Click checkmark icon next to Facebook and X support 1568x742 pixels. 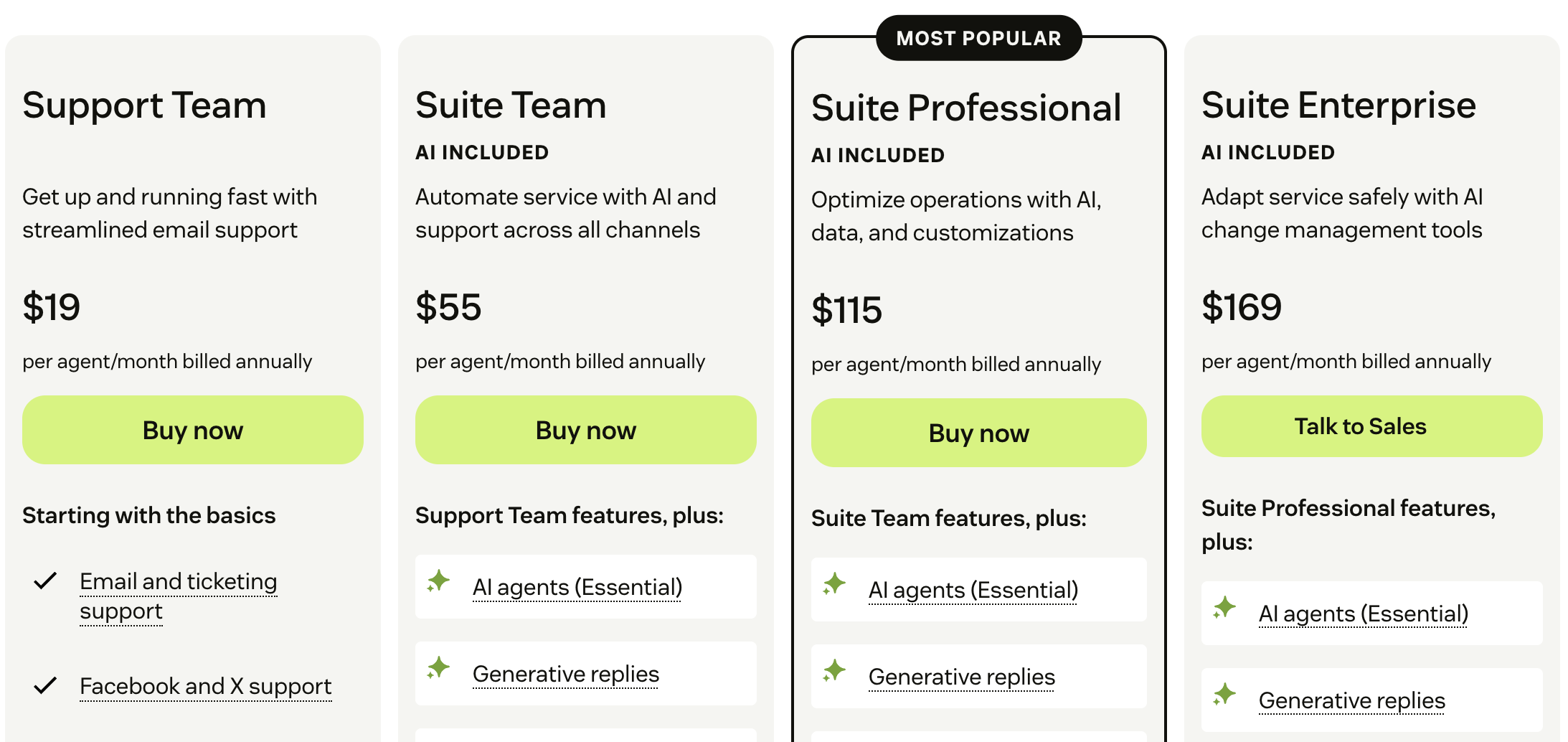45,686
